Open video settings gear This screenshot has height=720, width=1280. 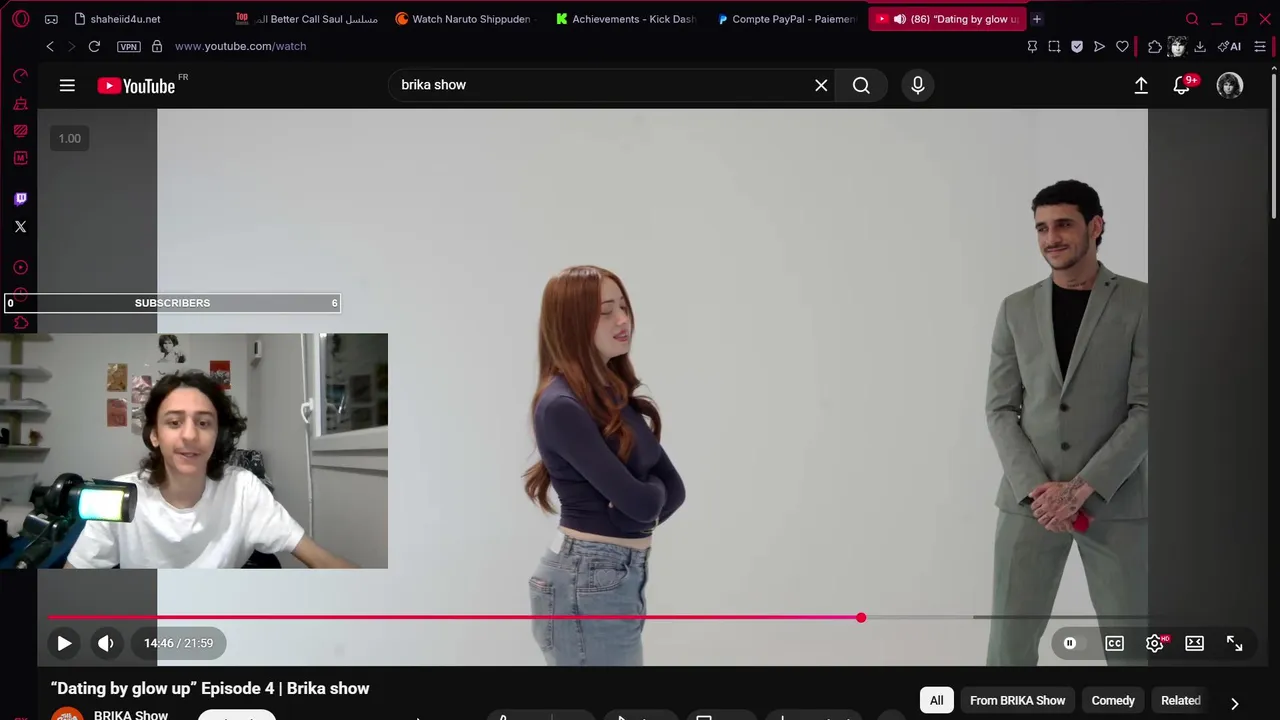tap(1155, 643)
